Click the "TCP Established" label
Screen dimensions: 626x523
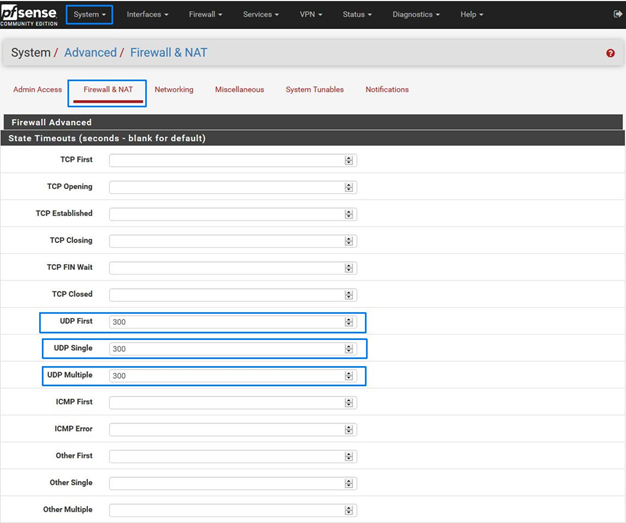[x=64, y=213]
